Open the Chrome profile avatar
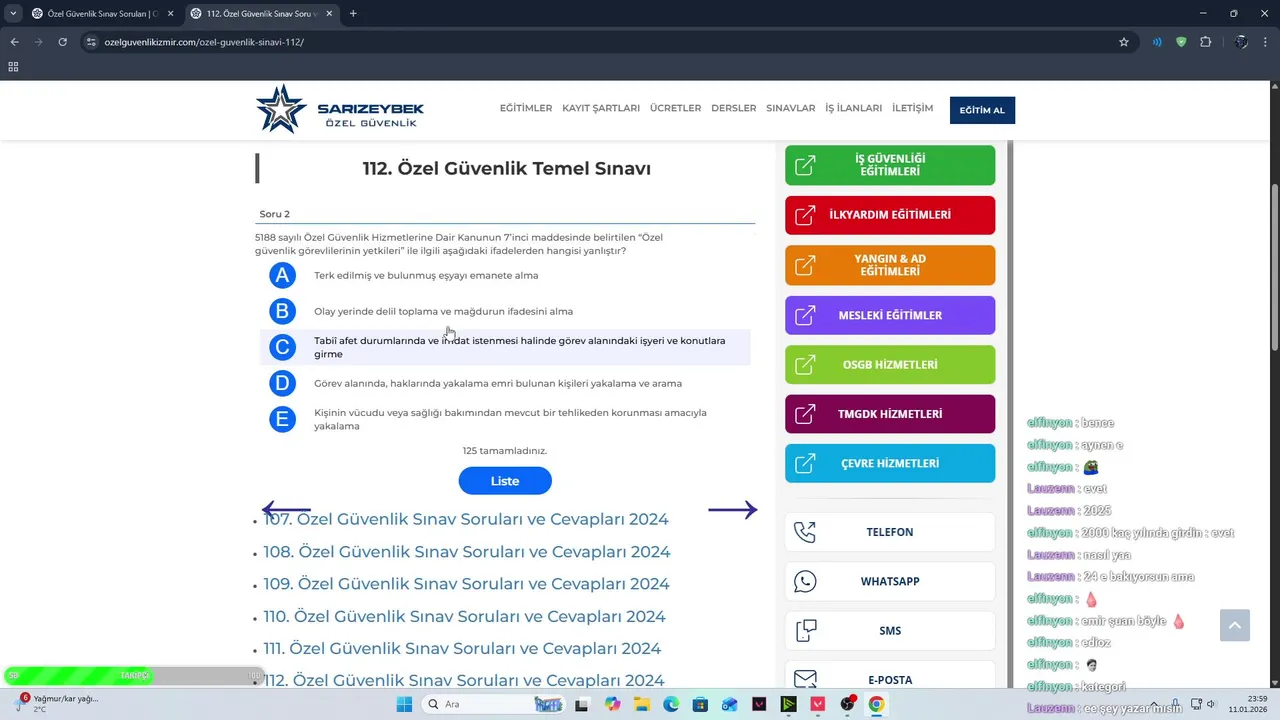This screenshot has height=720, width=1280. click(1241, 42)
